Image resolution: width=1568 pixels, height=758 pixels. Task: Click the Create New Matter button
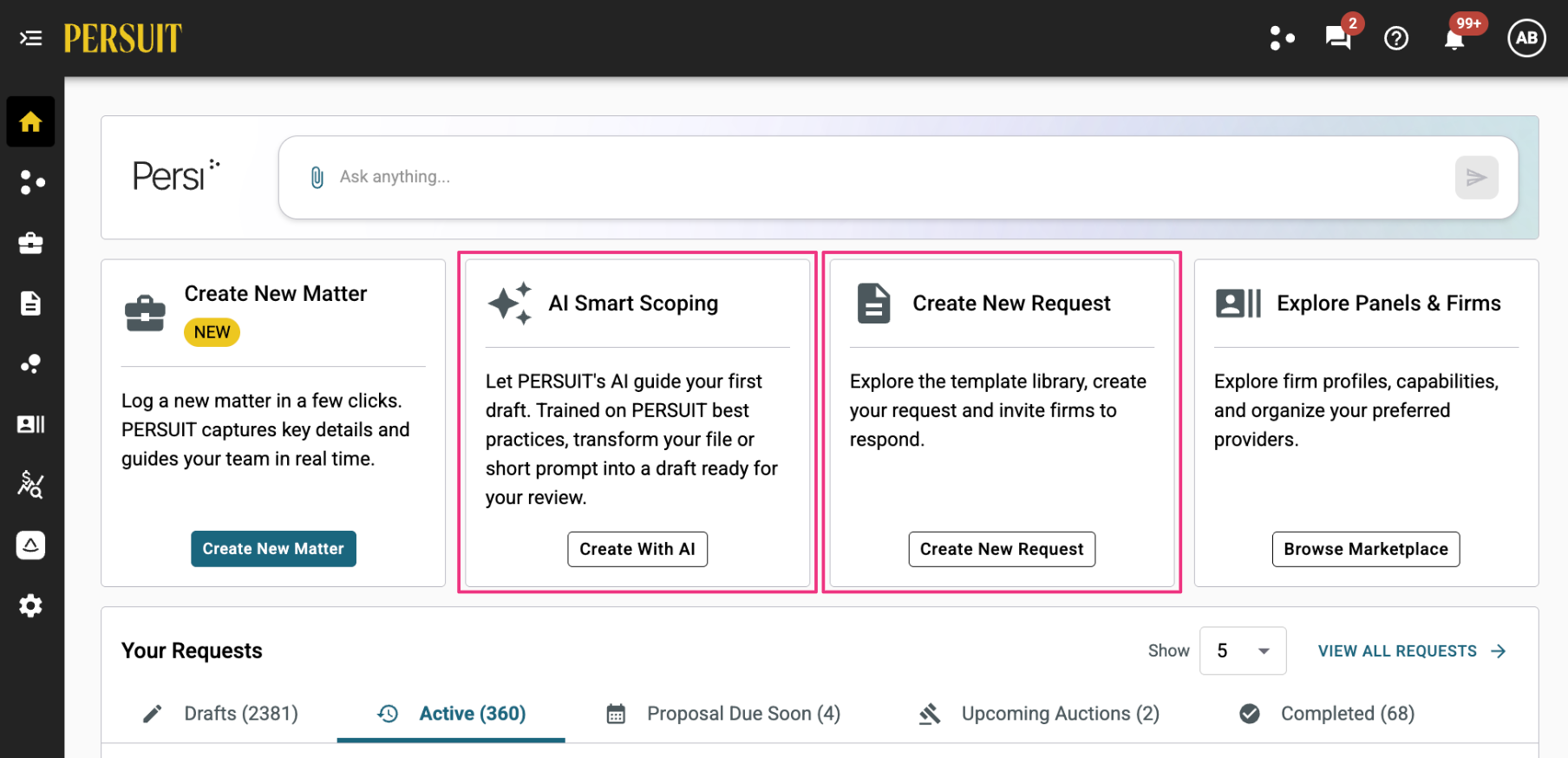coord(273,549)
